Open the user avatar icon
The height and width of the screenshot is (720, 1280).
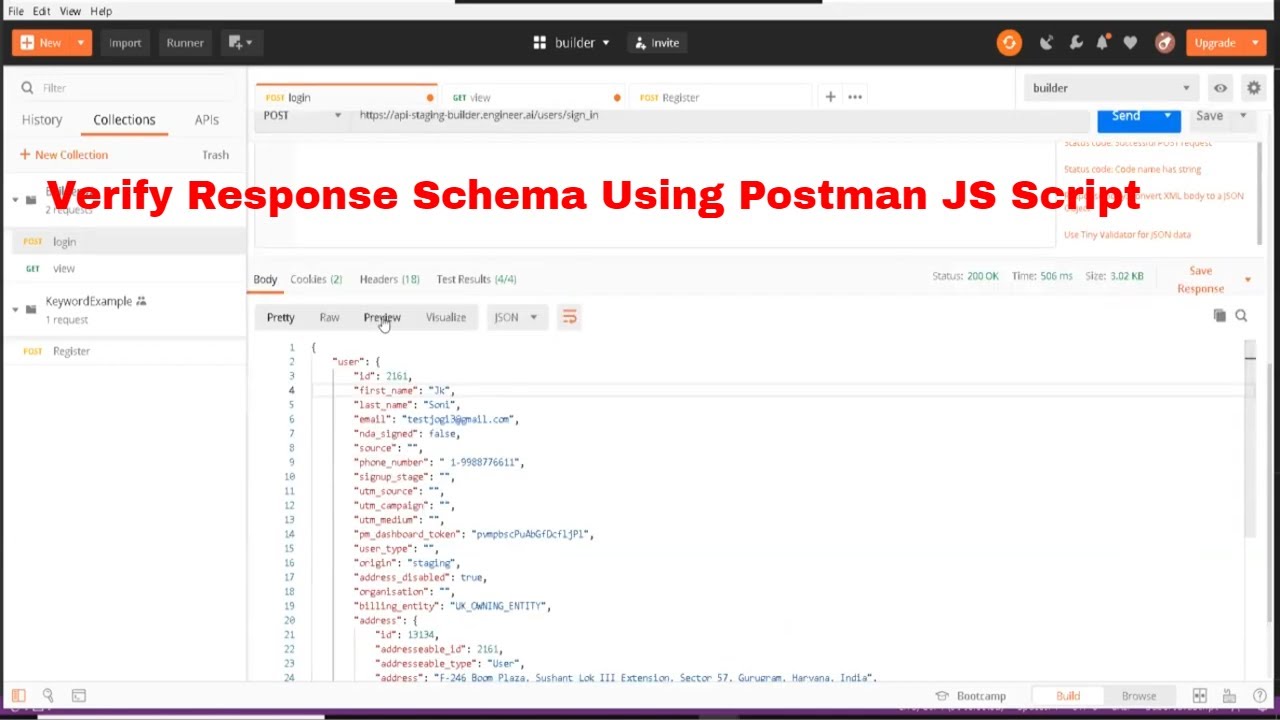pos(1164,43)
